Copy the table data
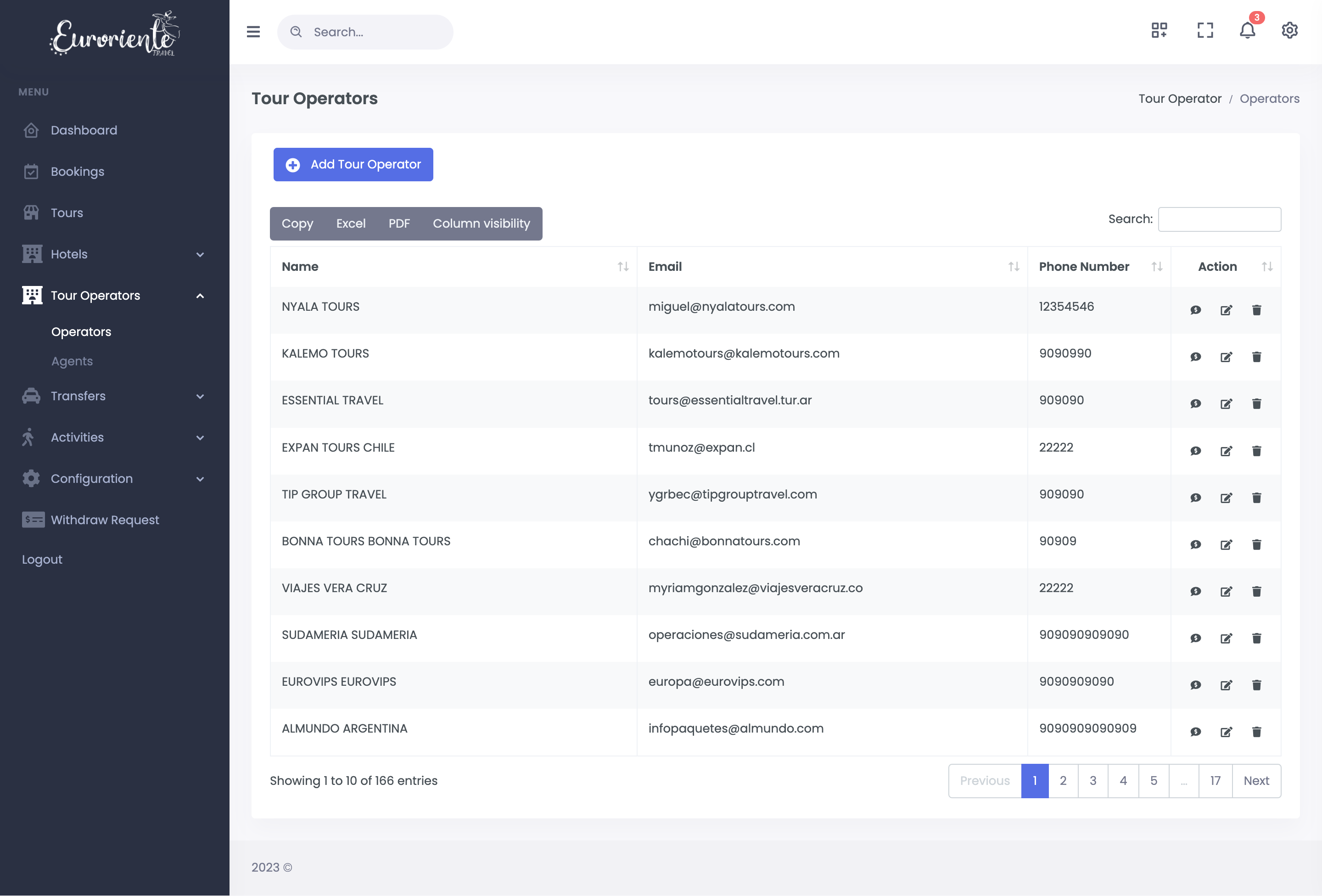 coord(297,224)
